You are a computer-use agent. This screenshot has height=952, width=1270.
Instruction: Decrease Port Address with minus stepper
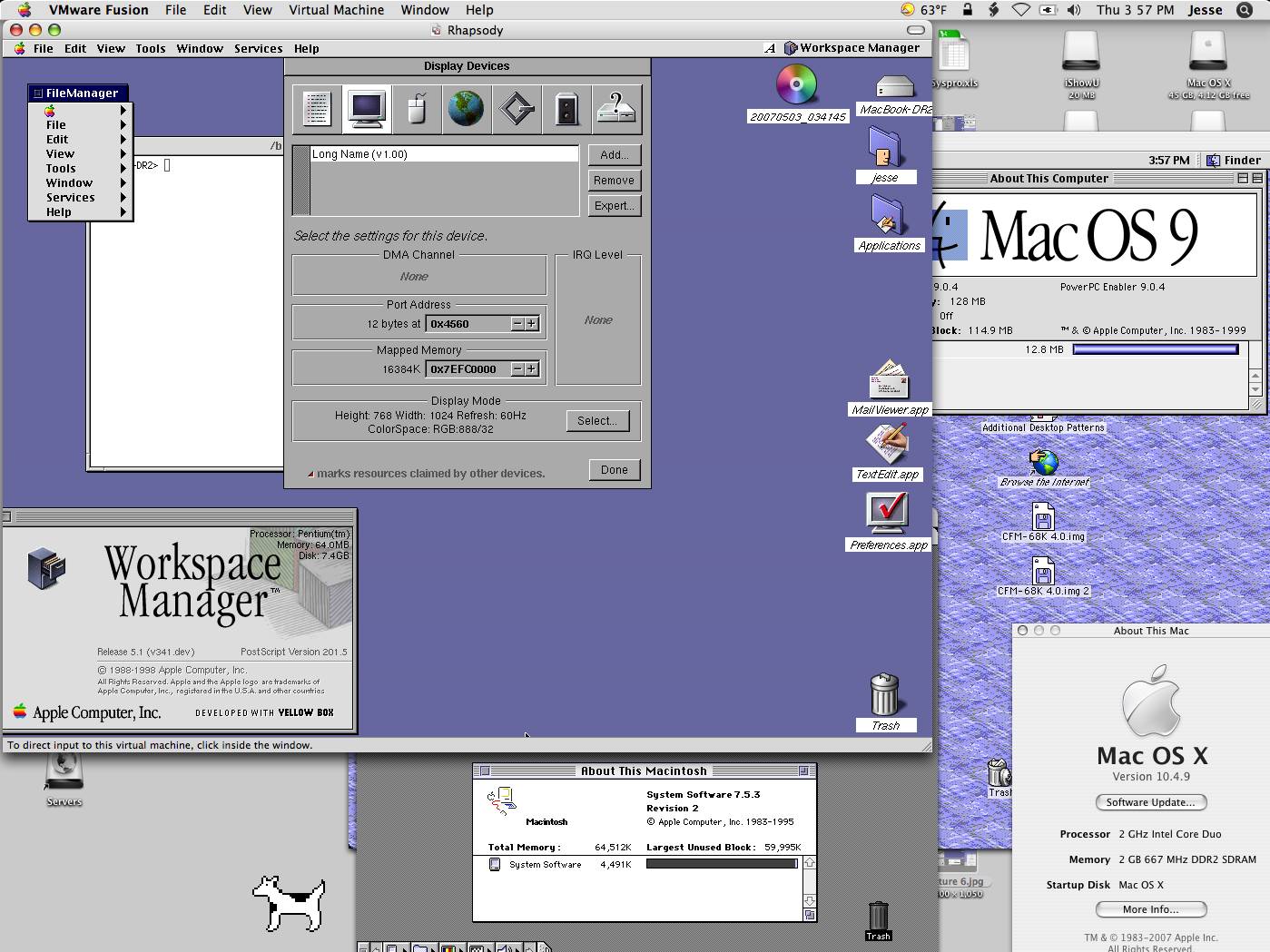point(517,324)
